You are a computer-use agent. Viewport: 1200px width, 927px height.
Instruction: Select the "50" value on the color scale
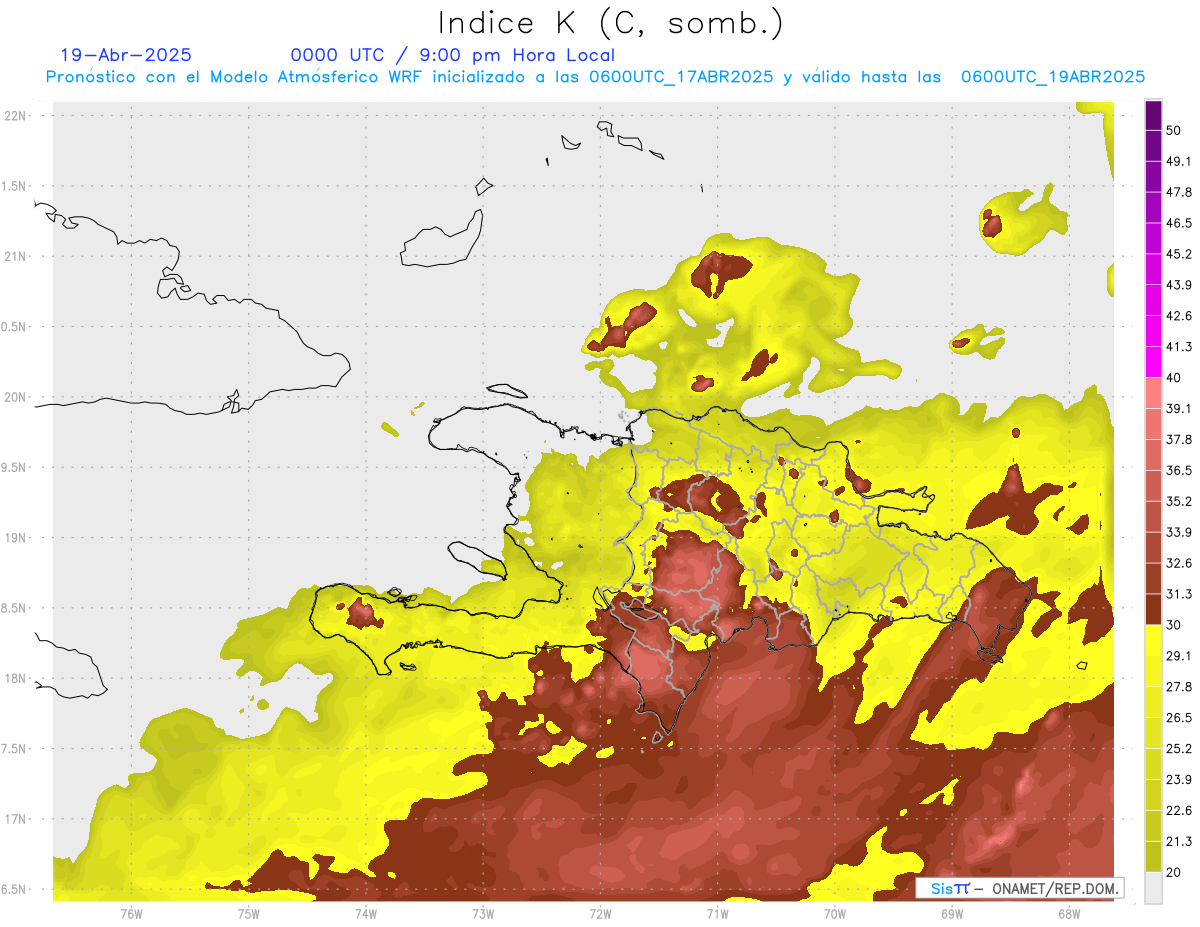pyautogui.click(x=1174, y=130)
